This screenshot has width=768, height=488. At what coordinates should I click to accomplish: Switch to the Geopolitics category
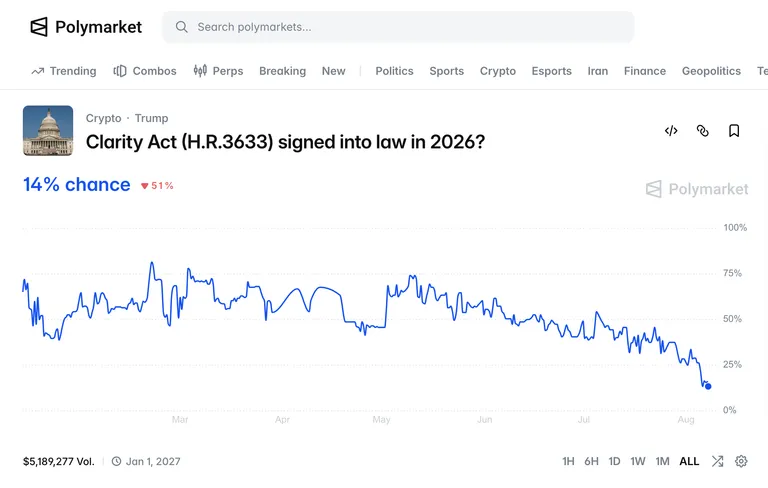pos(711,71)
